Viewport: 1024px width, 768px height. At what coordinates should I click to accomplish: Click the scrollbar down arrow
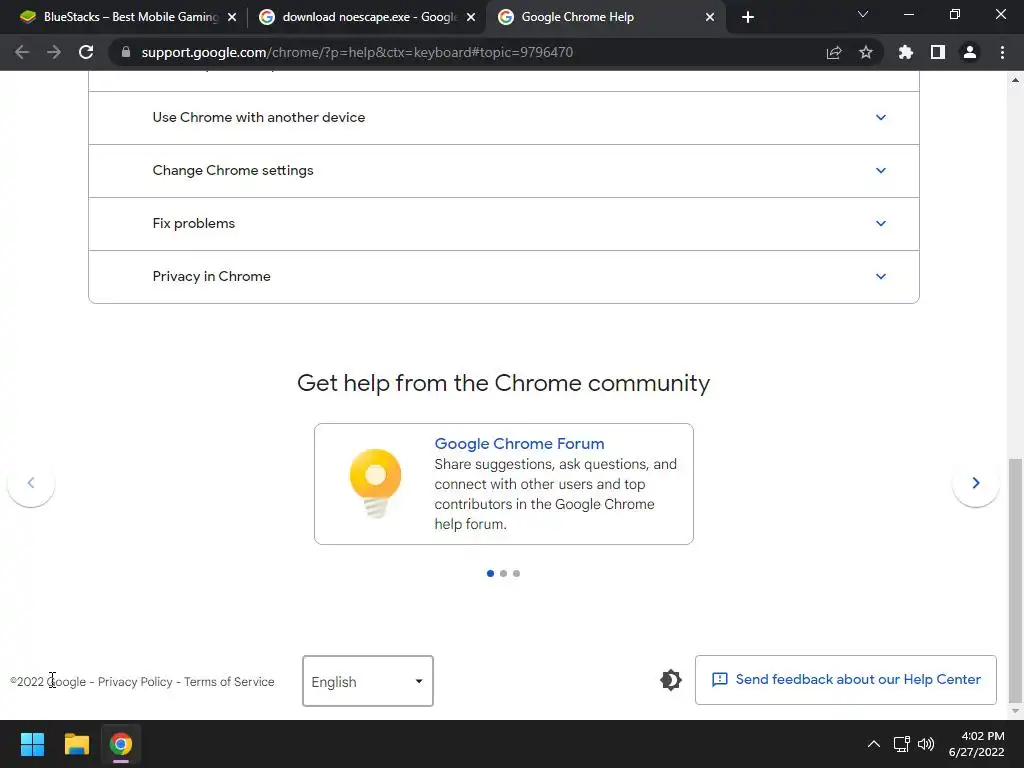1015,711
